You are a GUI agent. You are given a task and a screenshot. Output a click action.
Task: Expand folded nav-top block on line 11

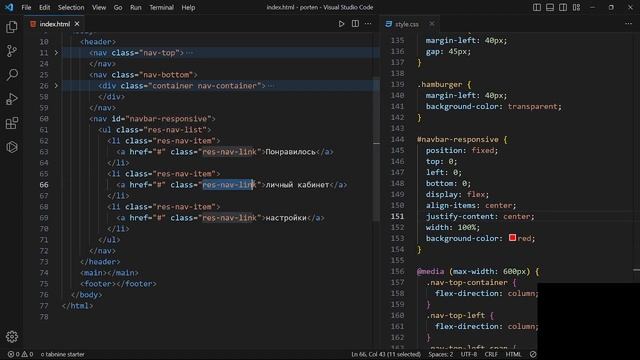[x=56, y=53]
